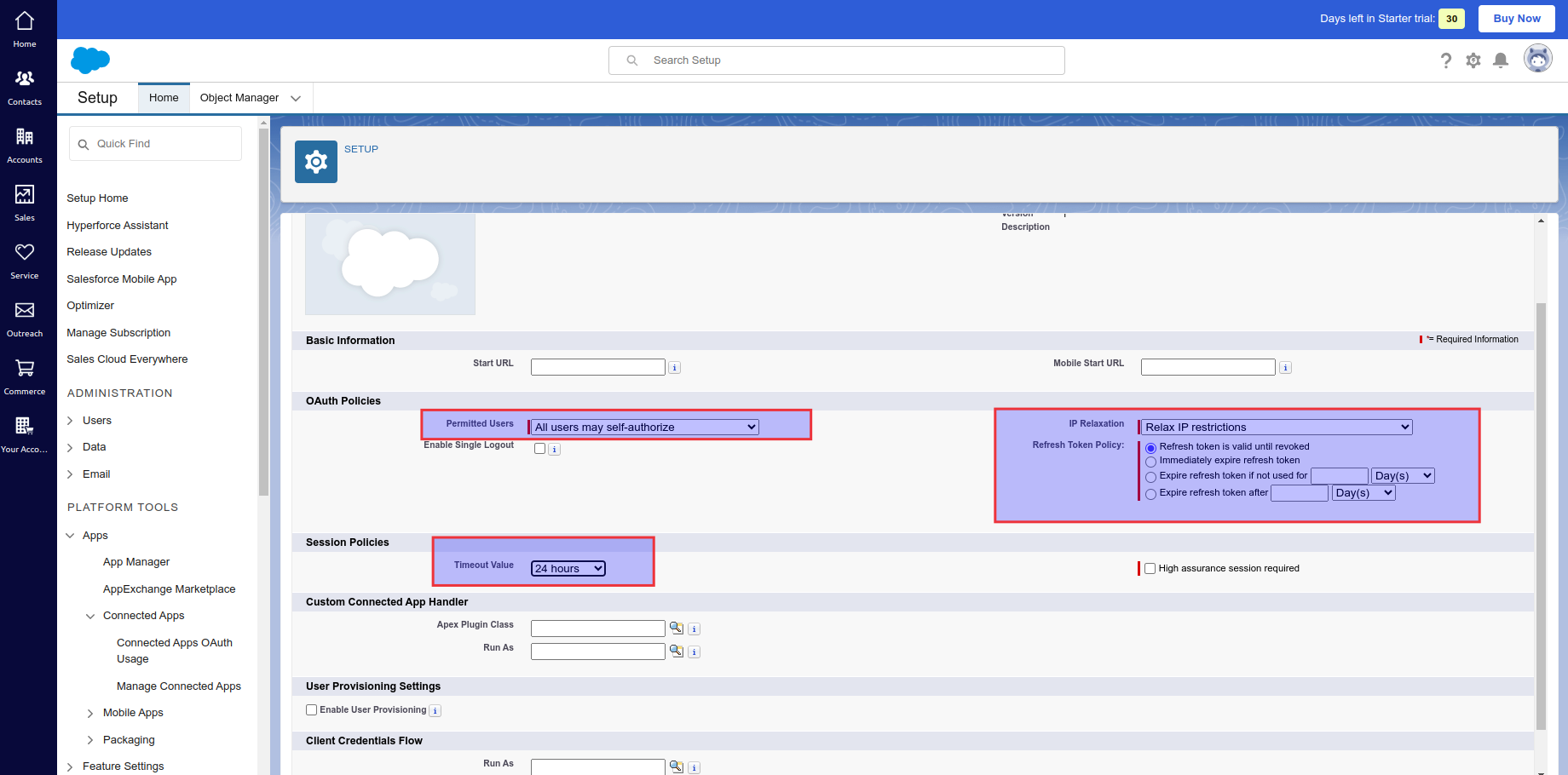The height and width of the screenshot is (775, 1568).
Task: Select Expire refresh token if not used for
Action: pyautogui.click(x=1150, y=477)
